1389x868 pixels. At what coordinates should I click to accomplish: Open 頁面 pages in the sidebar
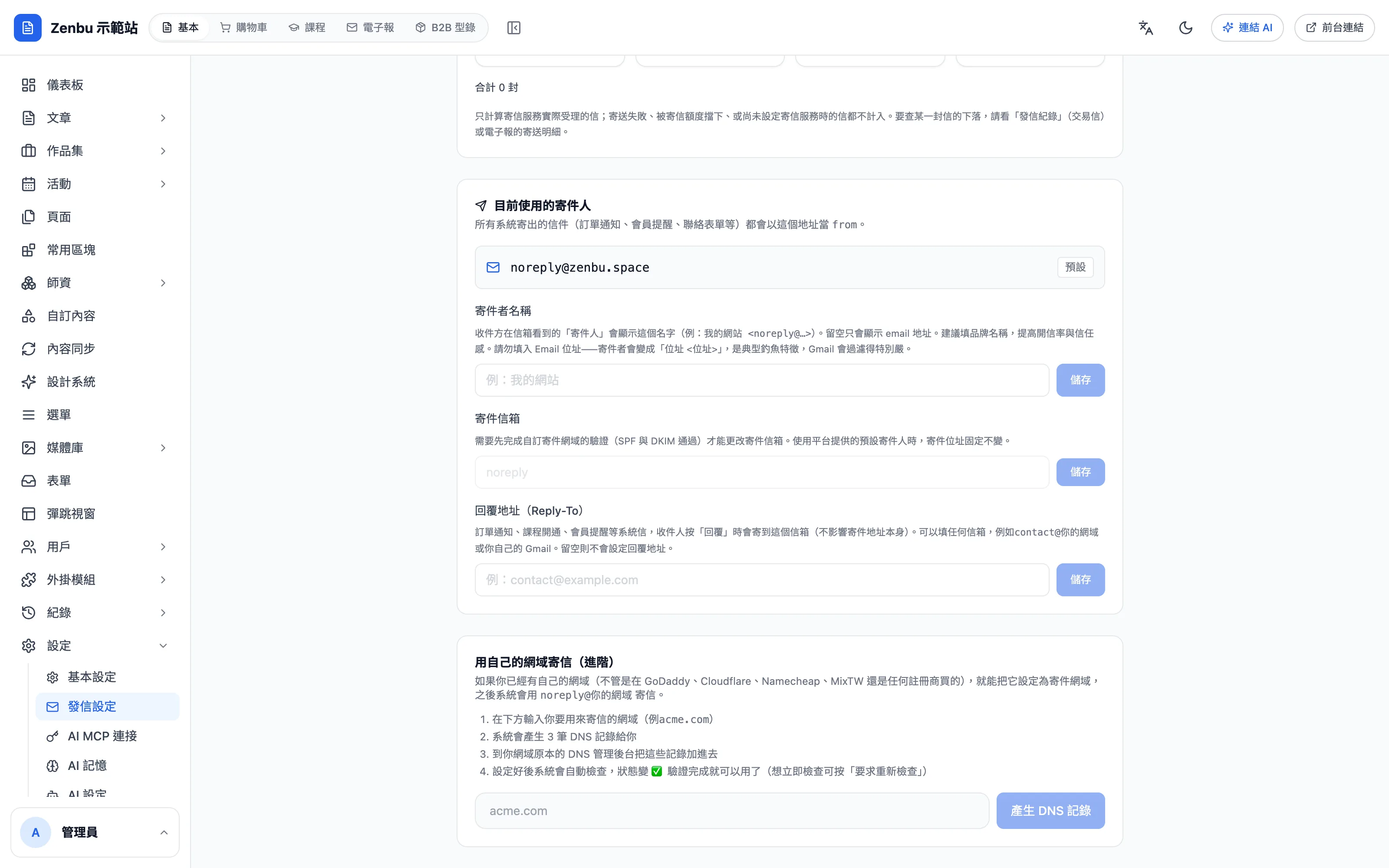point(95,217)
